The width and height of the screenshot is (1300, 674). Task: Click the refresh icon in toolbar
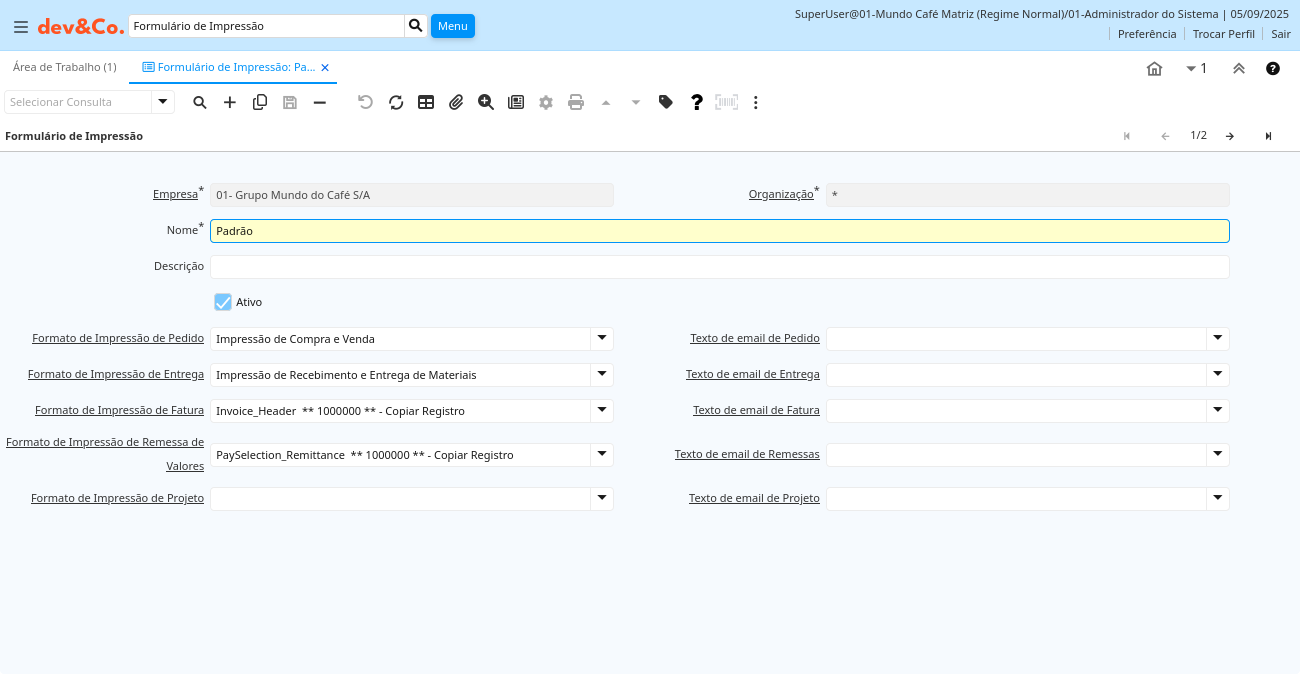396,102
